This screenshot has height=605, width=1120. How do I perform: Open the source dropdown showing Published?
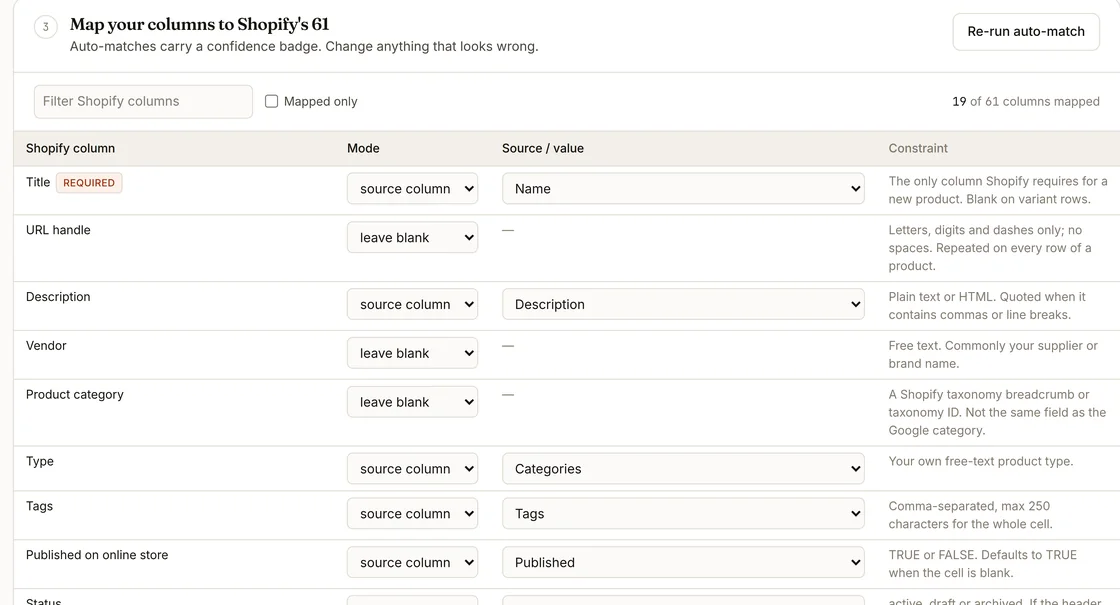coord(683,562)
